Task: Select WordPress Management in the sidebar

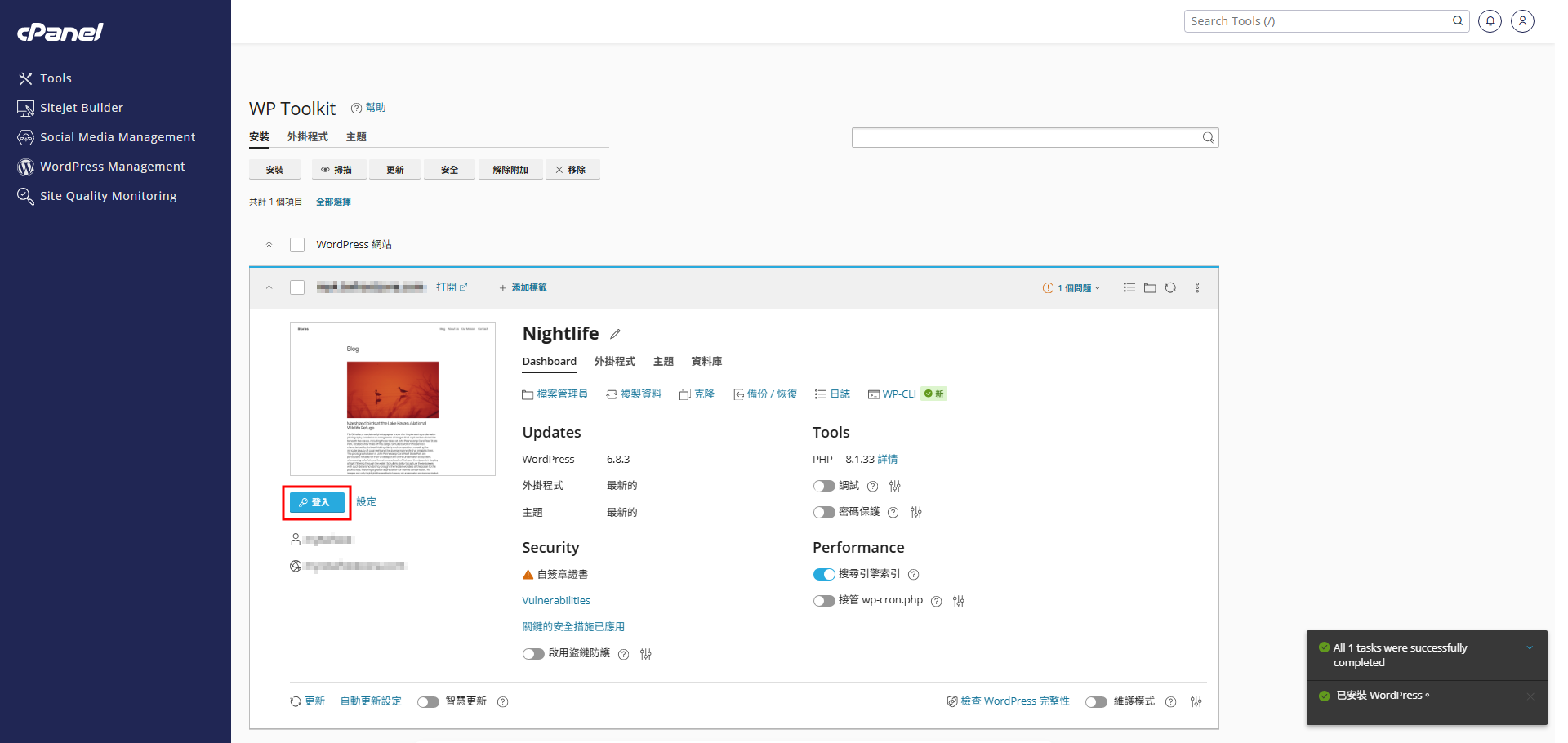Action: click(112, 166)
